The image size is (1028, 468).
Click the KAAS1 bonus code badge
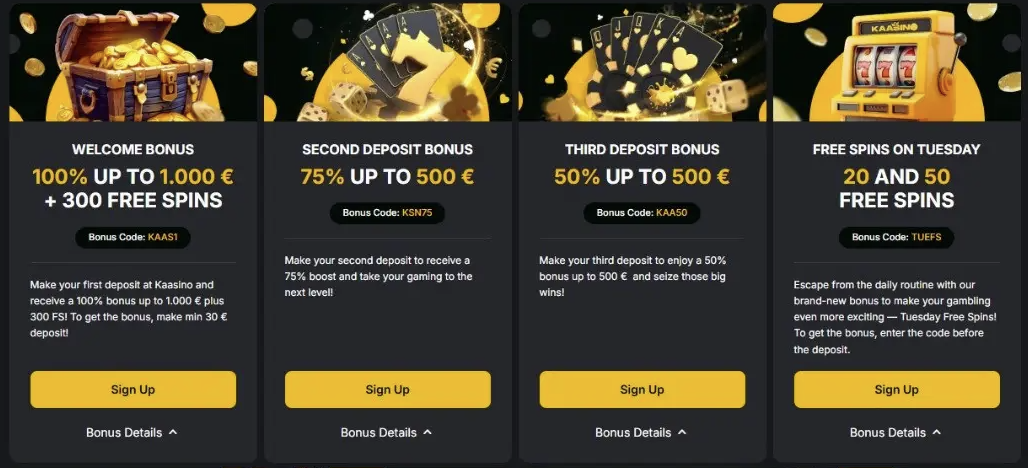(x=133, y=238)
